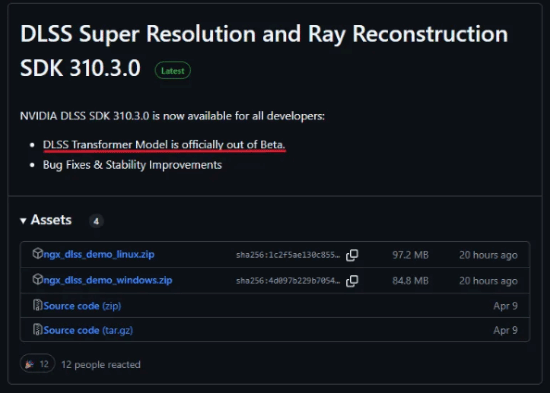Image resolution: width=550 pixels, height=393 pixels.
Task: Collapse the Assets section triangle
Action: point(23,221)
